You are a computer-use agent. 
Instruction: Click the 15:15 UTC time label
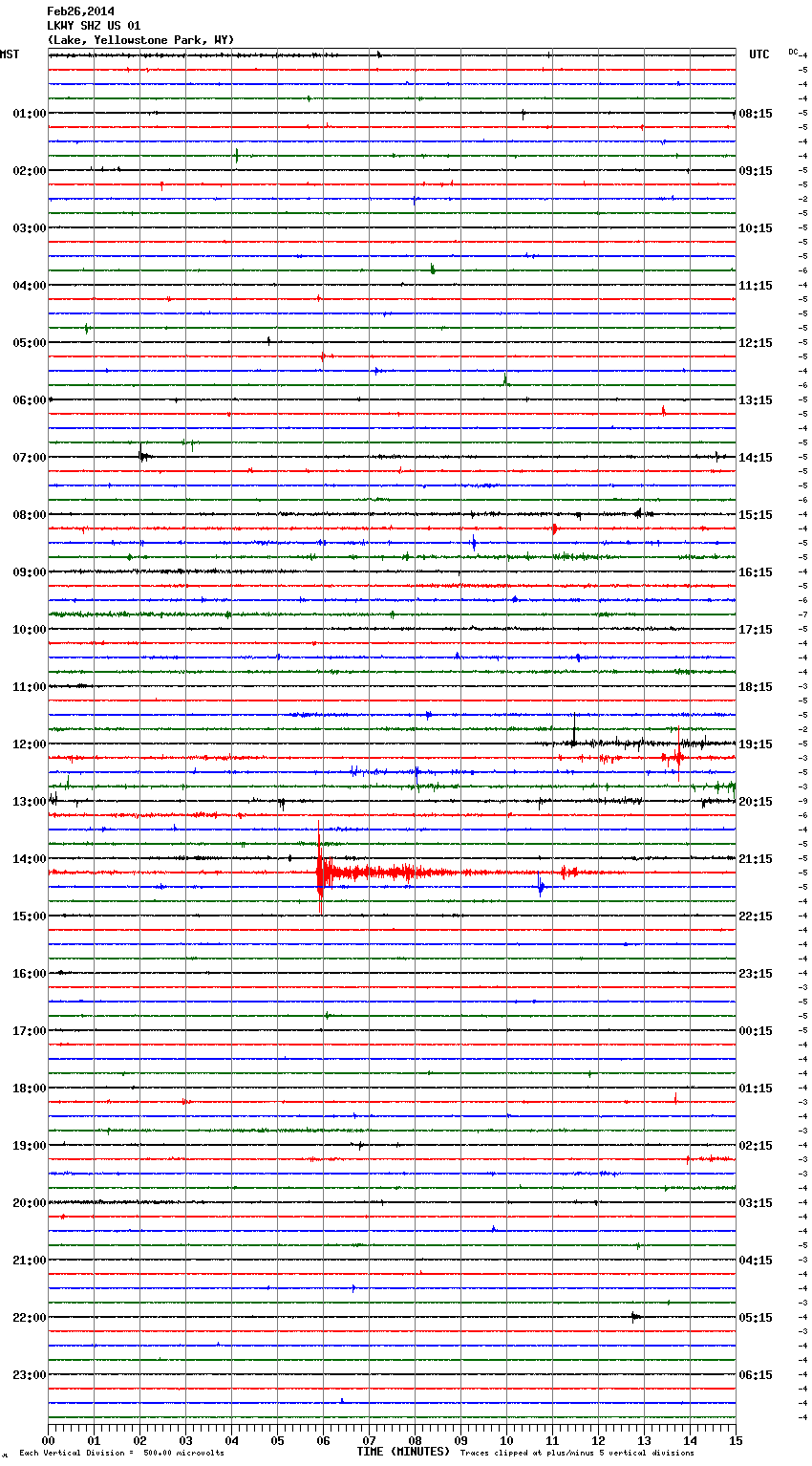(756, 515)
